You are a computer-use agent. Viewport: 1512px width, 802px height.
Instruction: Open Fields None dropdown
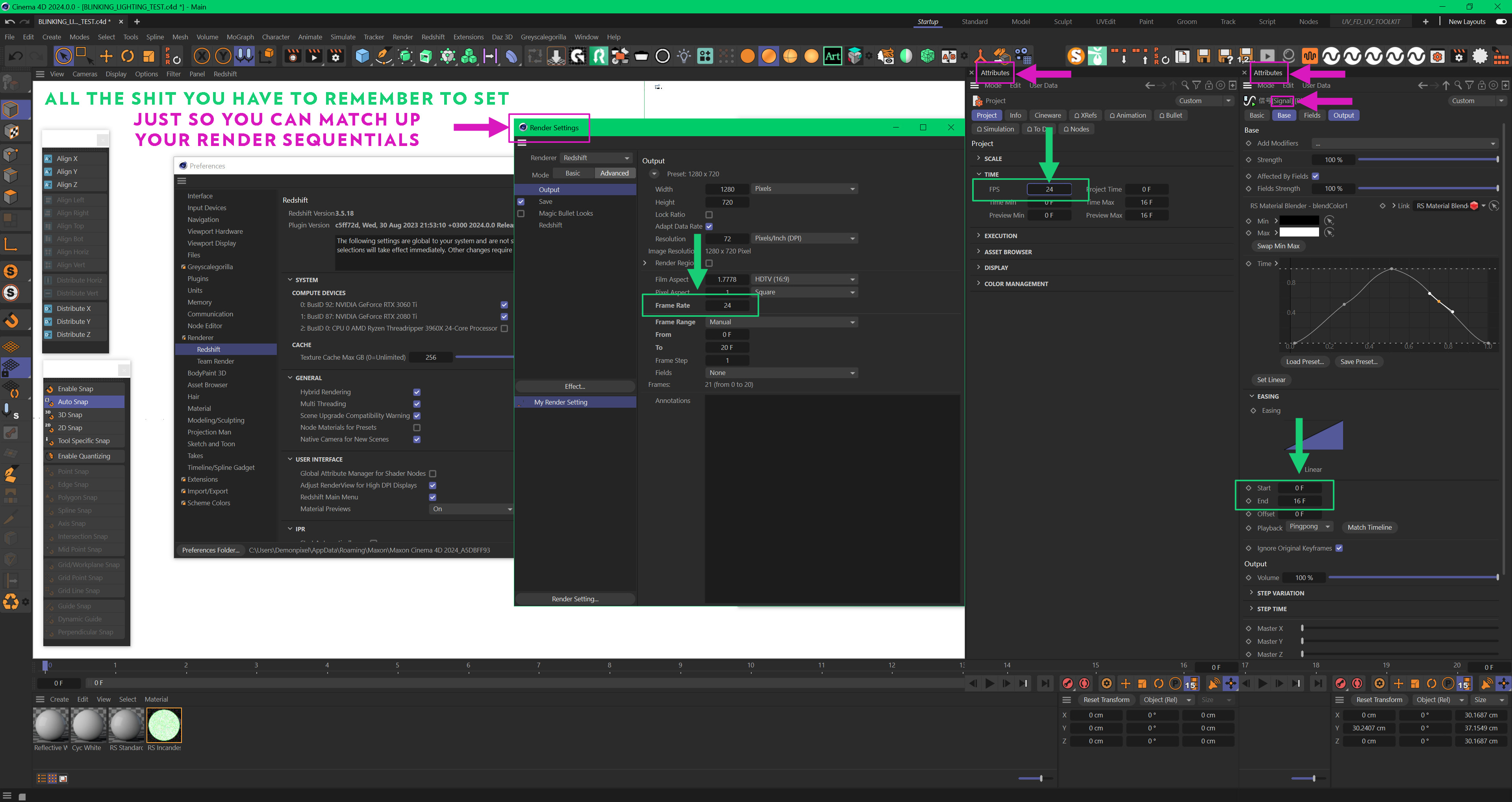click(x=781, y=373)
